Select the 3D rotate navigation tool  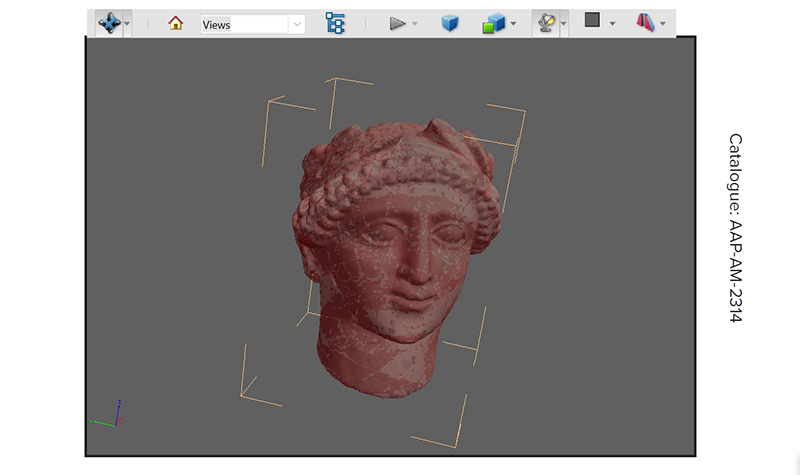109,23
